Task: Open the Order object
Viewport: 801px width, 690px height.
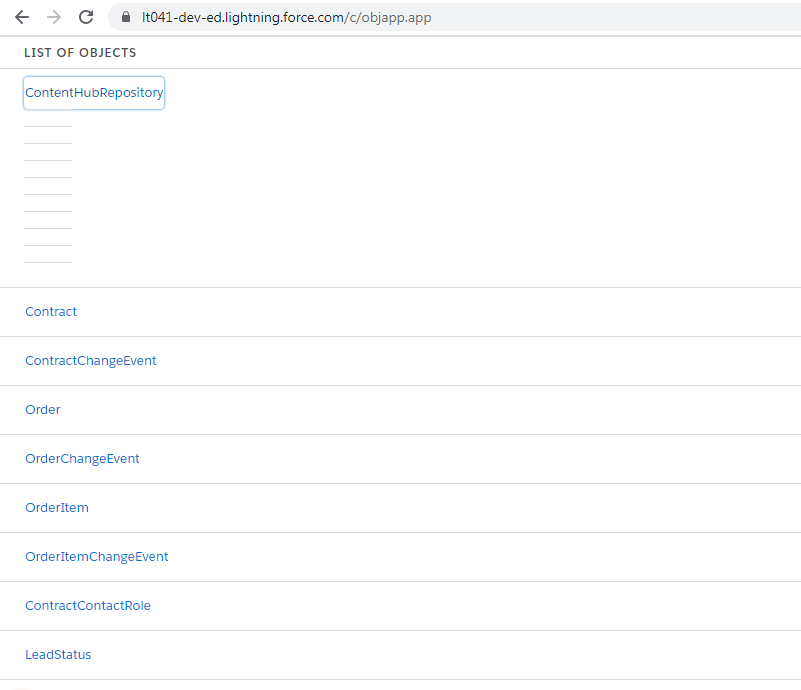Action: [42, 409]
